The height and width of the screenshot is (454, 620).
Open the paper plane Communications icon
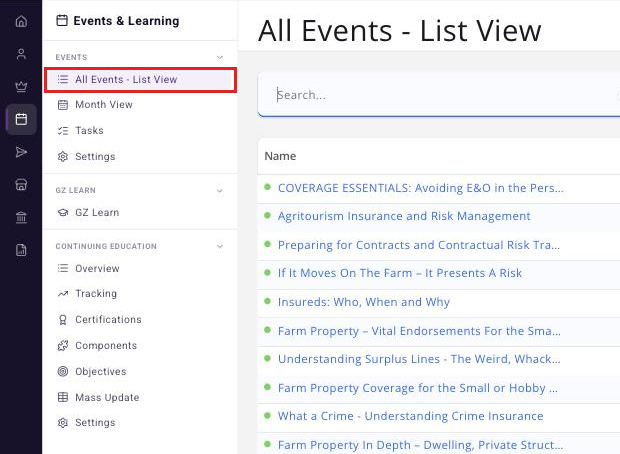21,152
